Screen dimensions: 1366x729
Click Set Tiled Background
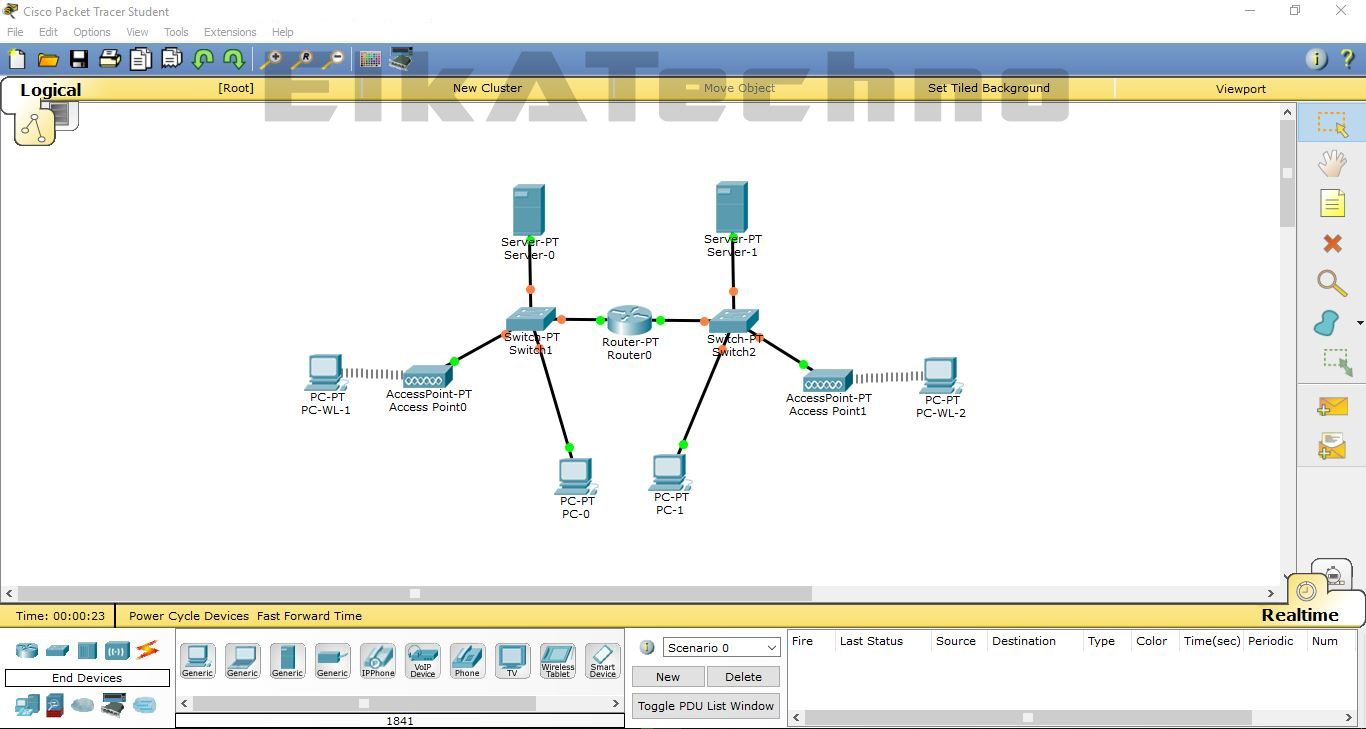(988, 88)
